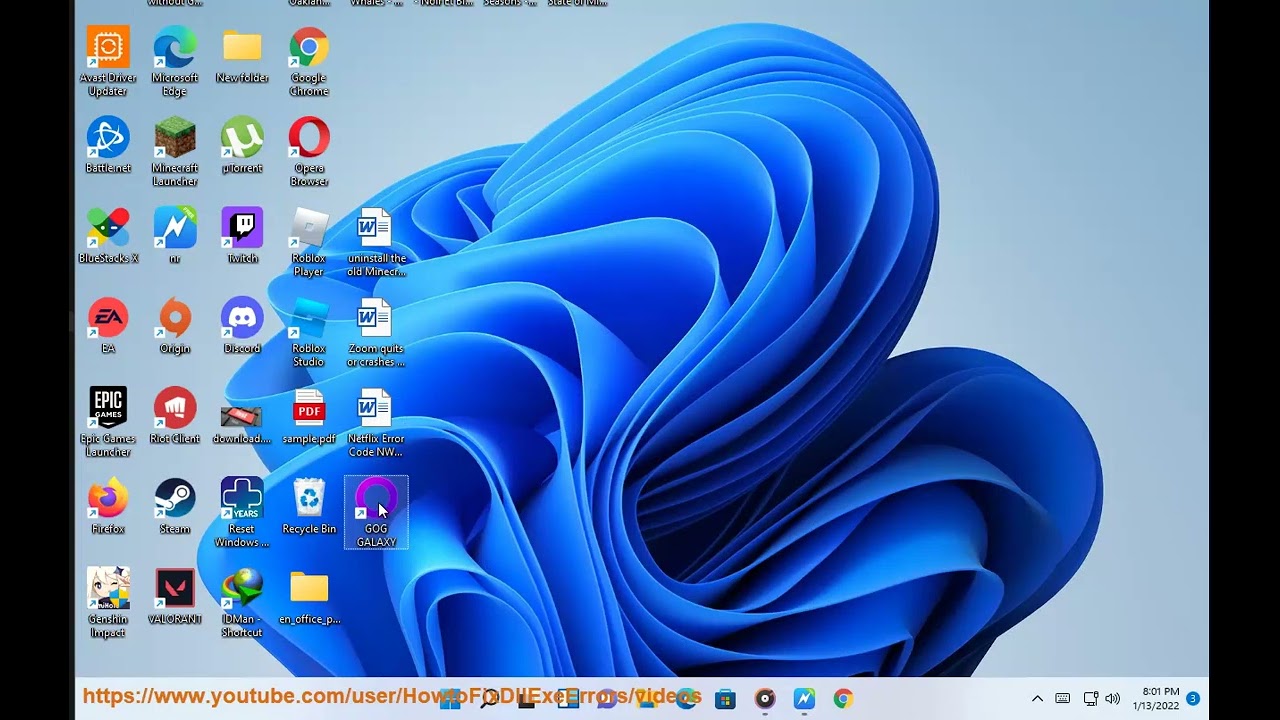Click the EA app shortcut

coord(108,326)
